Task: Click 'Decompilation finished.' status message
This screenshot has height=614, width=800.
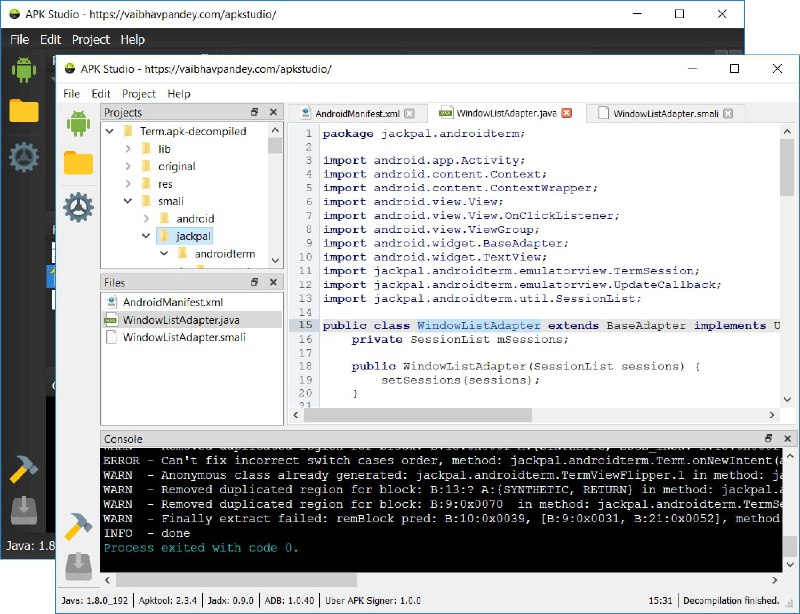Action: tap(731, 600)
